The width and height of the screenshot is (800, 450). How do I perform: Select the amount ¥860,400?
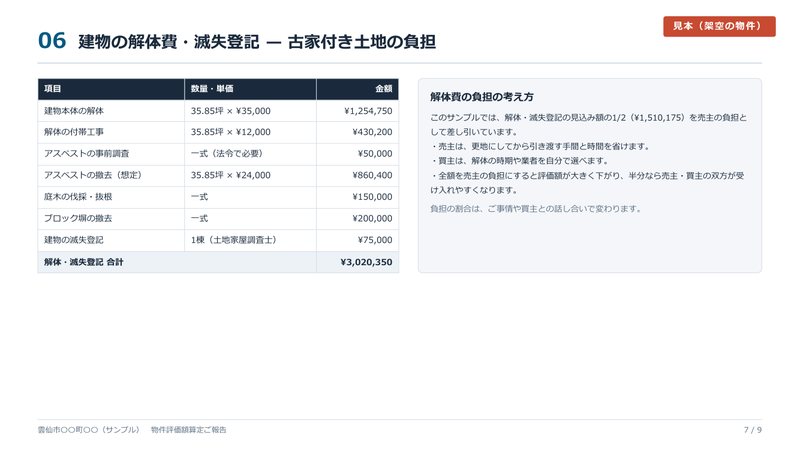[x=372, y=175]
